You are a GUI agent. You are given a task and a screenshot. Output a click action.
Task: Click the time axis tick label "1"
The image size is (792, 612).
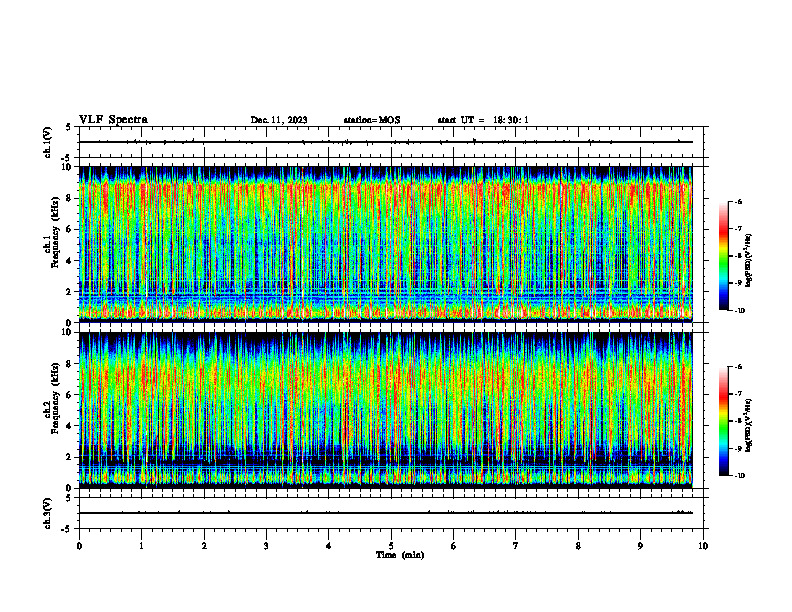(x=142, y=546)
